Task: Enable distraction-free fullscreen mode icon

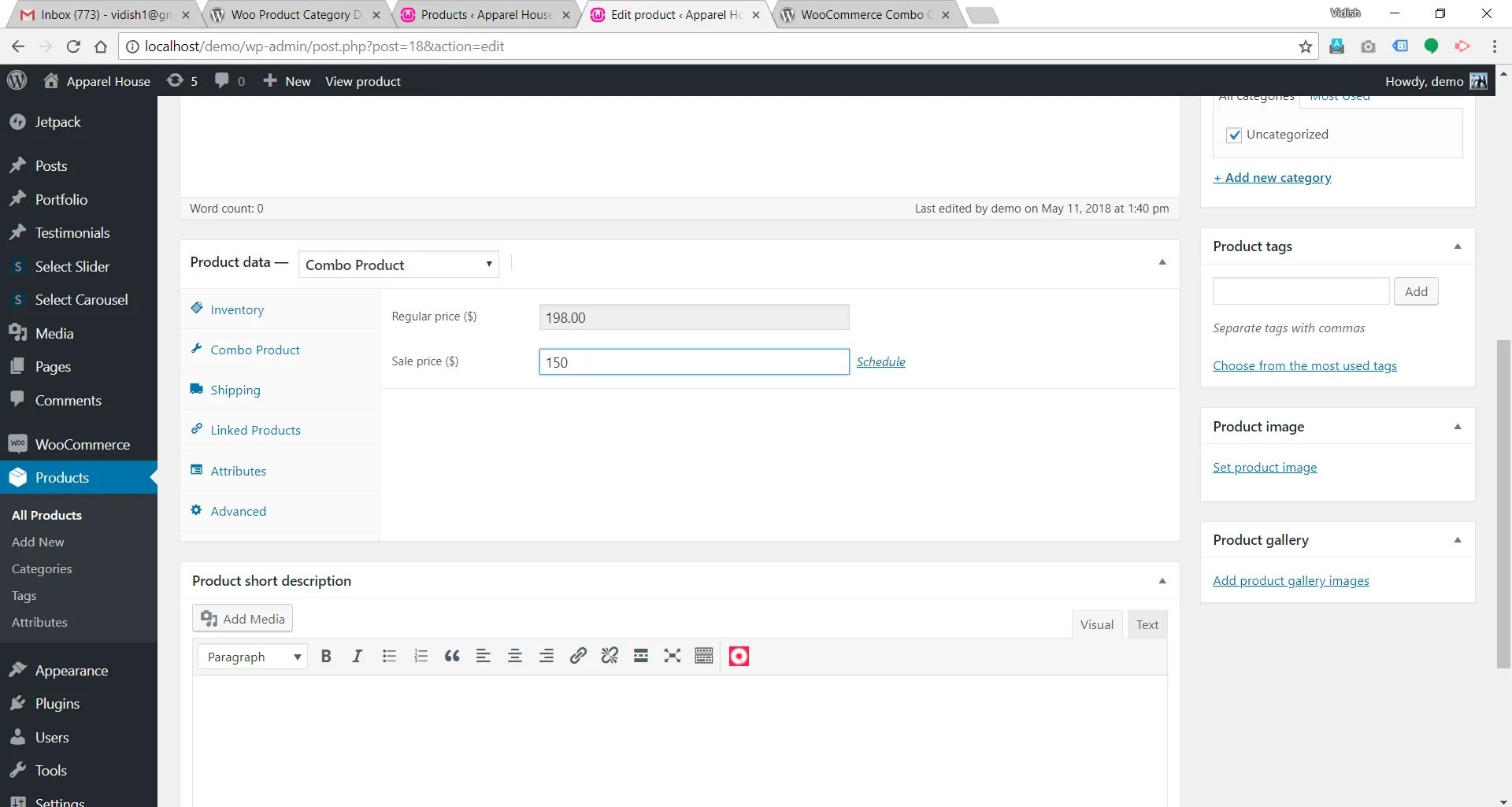Action: pos(672,657)
